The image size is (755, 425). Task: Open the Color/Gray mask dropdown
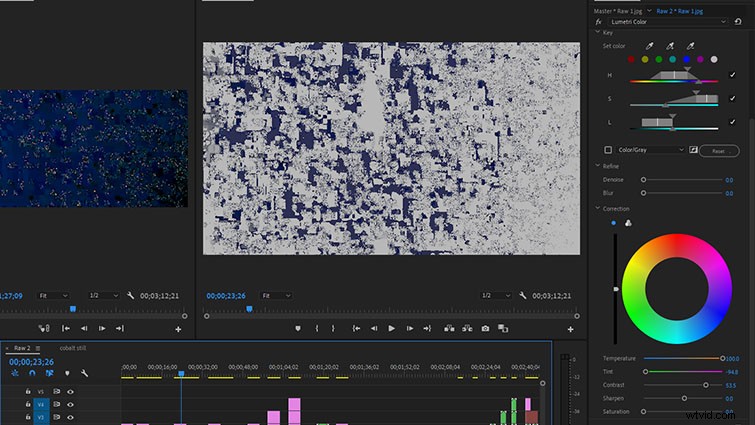click(x=651, y=150)
